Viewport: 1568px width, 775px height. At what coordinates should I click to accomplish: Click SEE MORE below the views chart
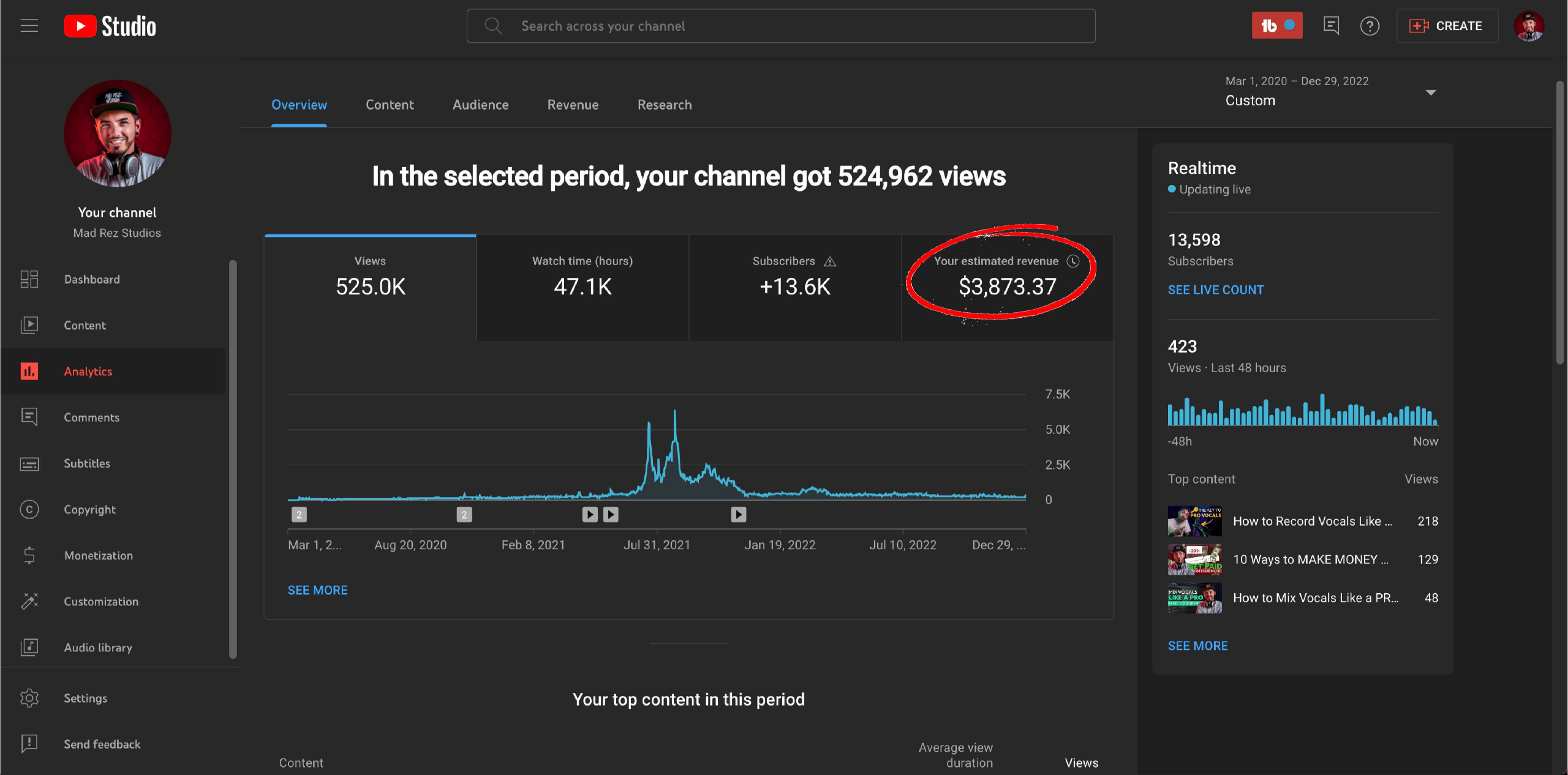pos(317,590)
